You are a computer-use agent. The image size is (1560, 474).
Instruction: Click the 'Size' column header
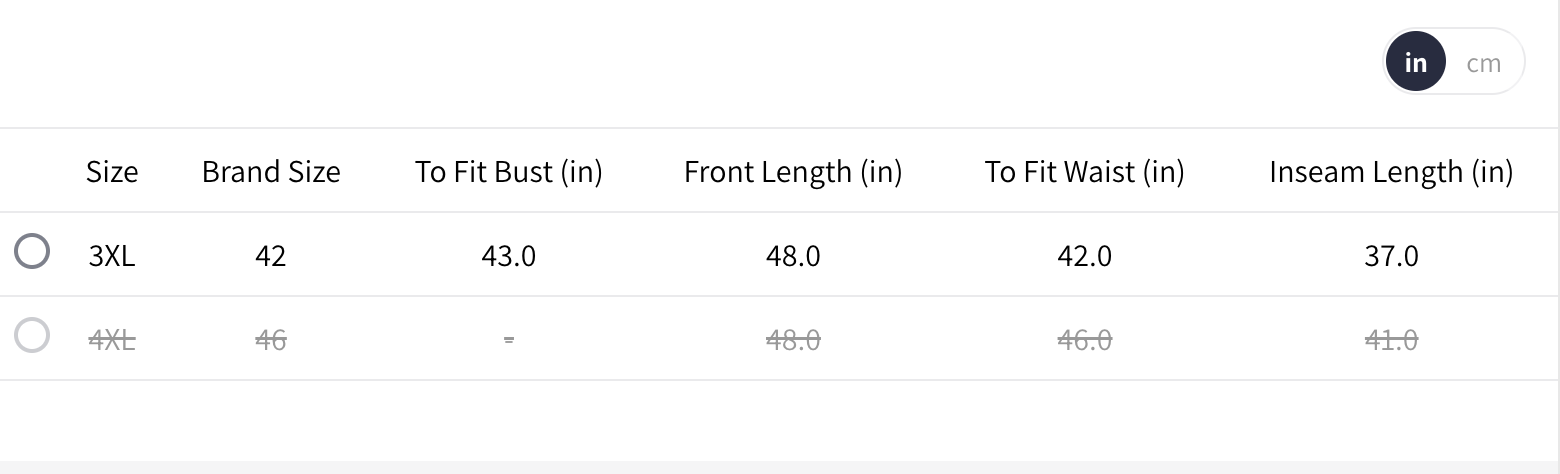[112, 172]
